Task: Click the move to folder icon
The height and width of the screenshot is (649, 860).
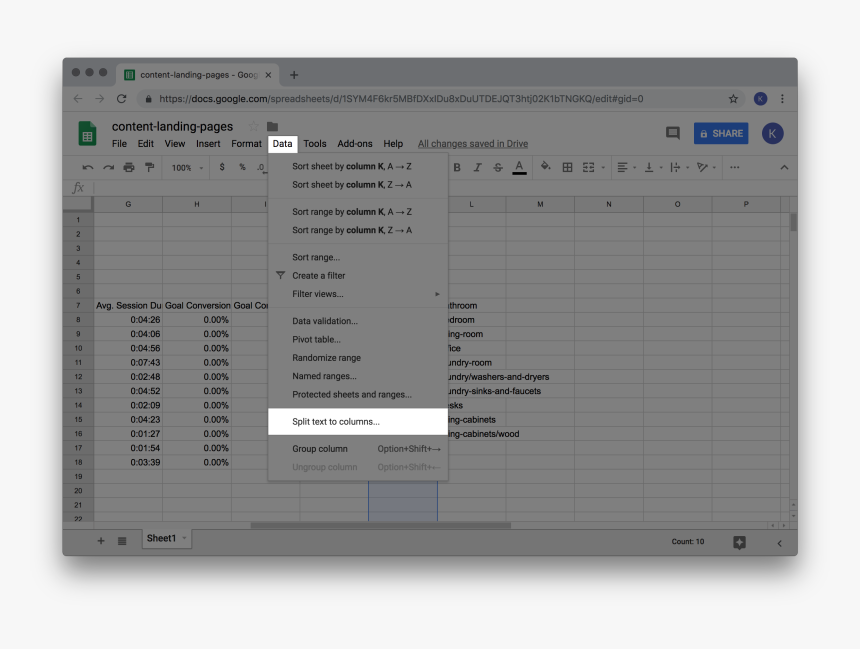Action: [x=272, y=126]
